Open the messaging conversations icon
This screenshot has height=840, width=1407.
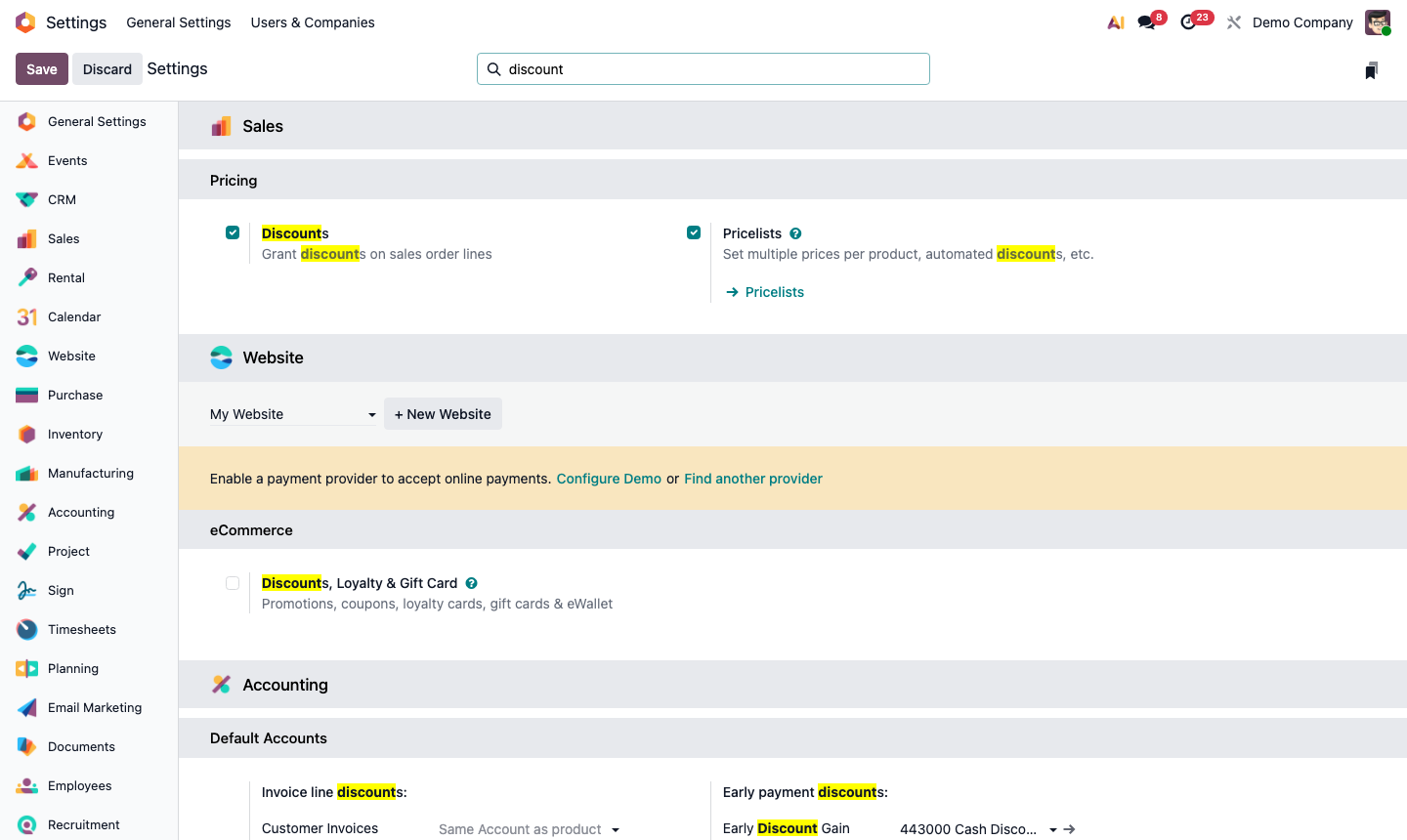pyautogui.click(x=1144, y=21)
